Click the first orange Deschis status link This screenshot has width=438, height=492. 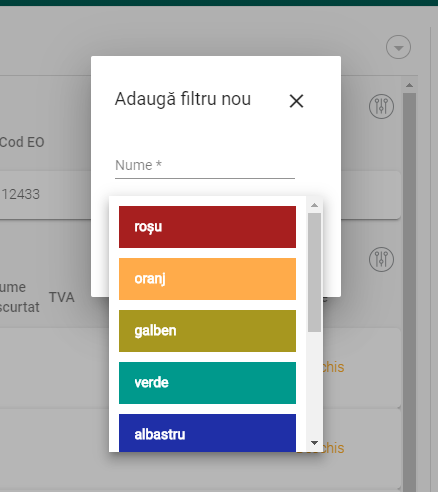(x=333, y=367)
